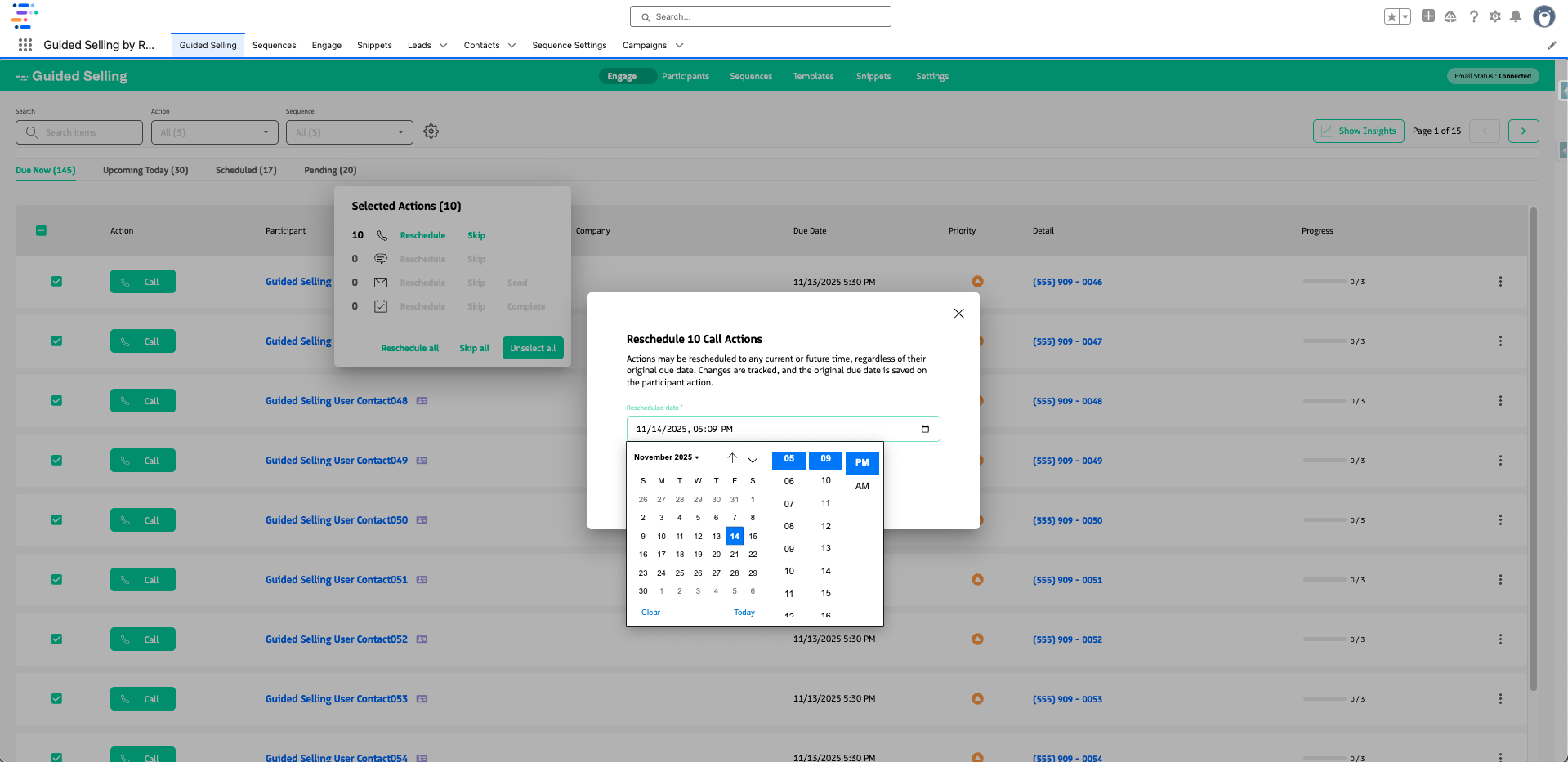Viewport: 1568px width, 762px height.
Task: Open the Templates tab in green header
Action: (x=813, y=76)
